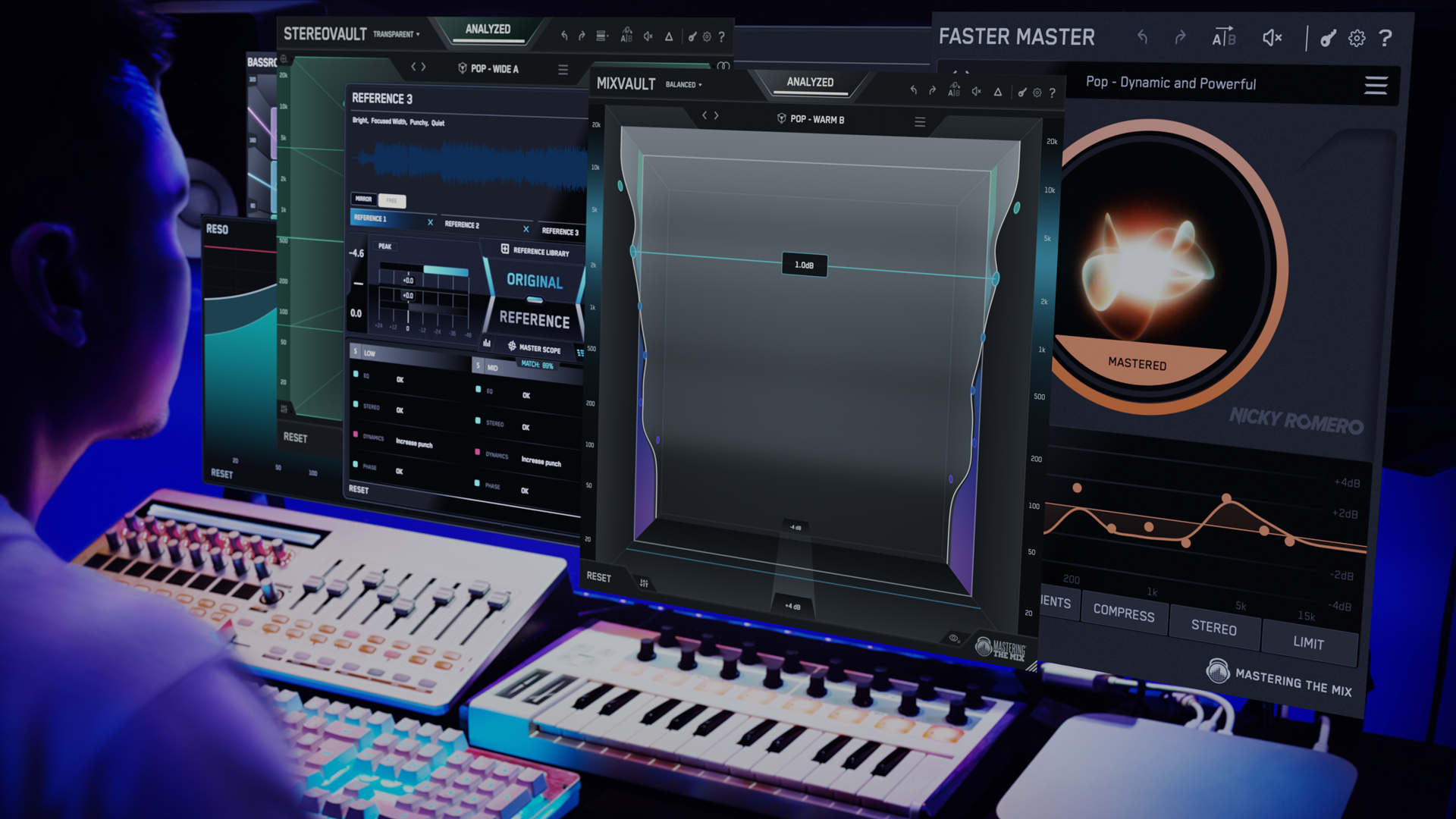Close the Reference 2 tab
This screenshot has height=819, width=1456.
pyautogui.click(x=526, y=229)
